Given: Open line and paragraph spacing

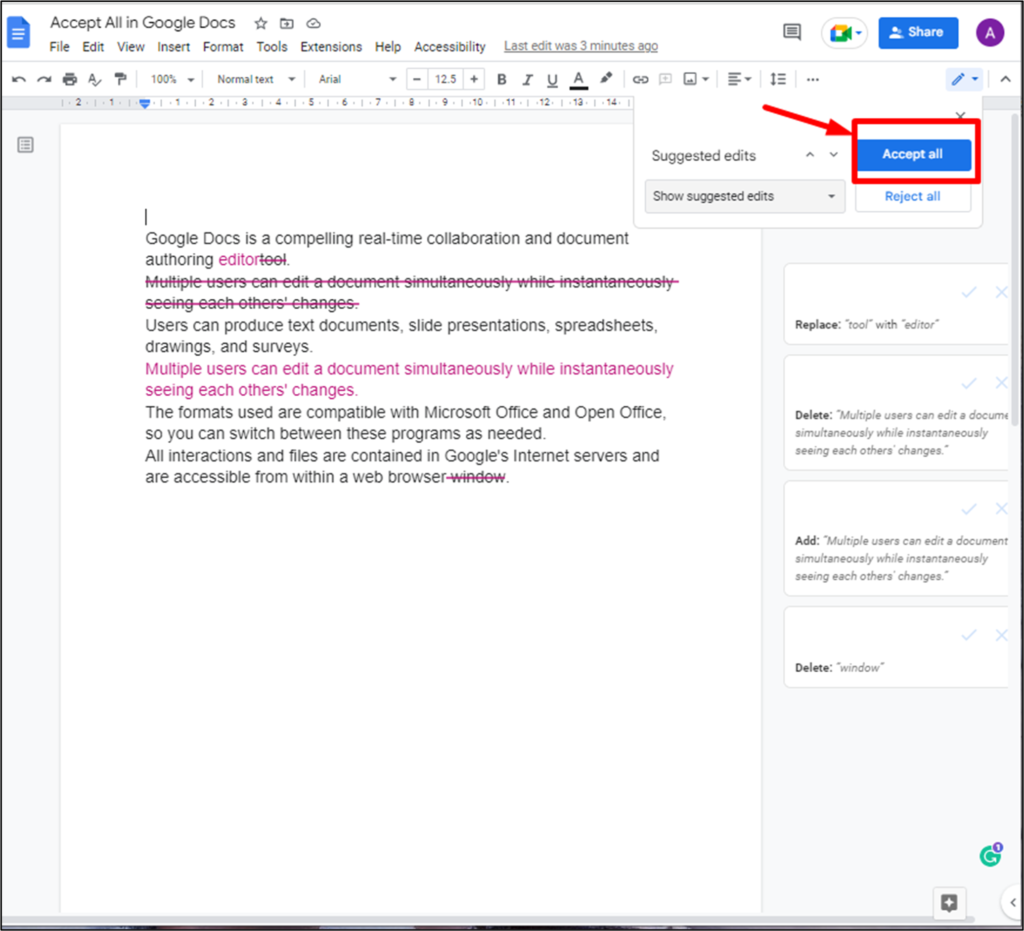Looking at the screenshot, I should [x=777, y=80].
